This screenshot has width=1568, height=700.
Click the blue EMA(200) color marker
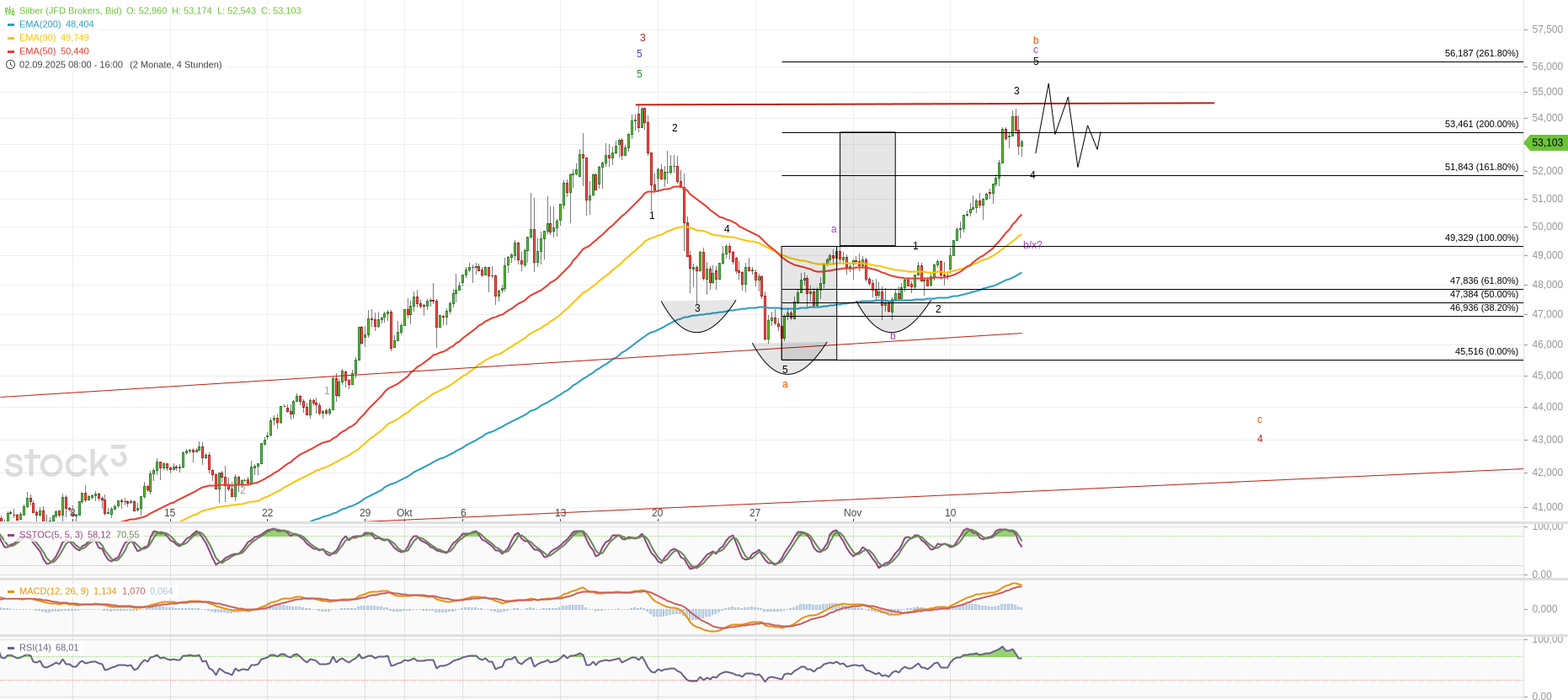tap(11, 24)
